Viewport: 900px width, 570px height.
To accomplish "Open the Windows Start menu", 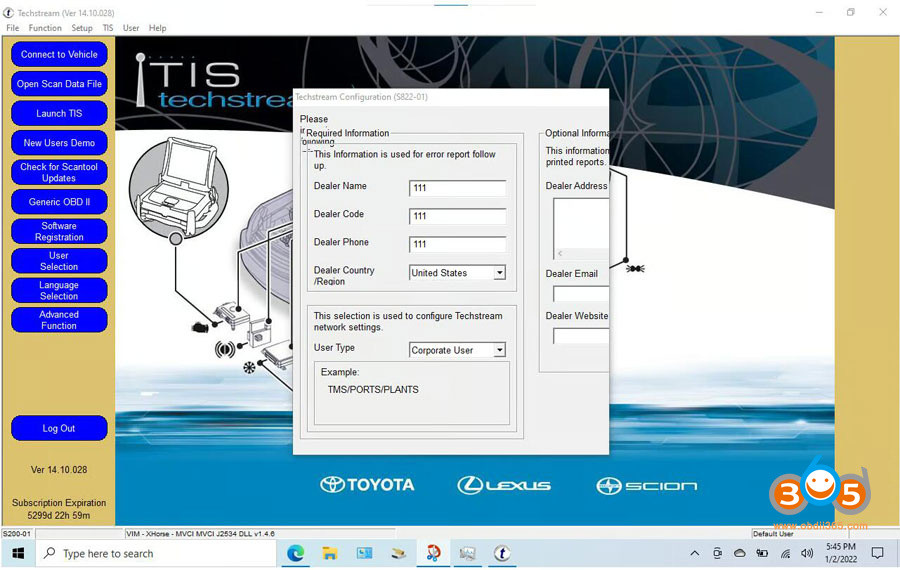I will tap(18, 553).
